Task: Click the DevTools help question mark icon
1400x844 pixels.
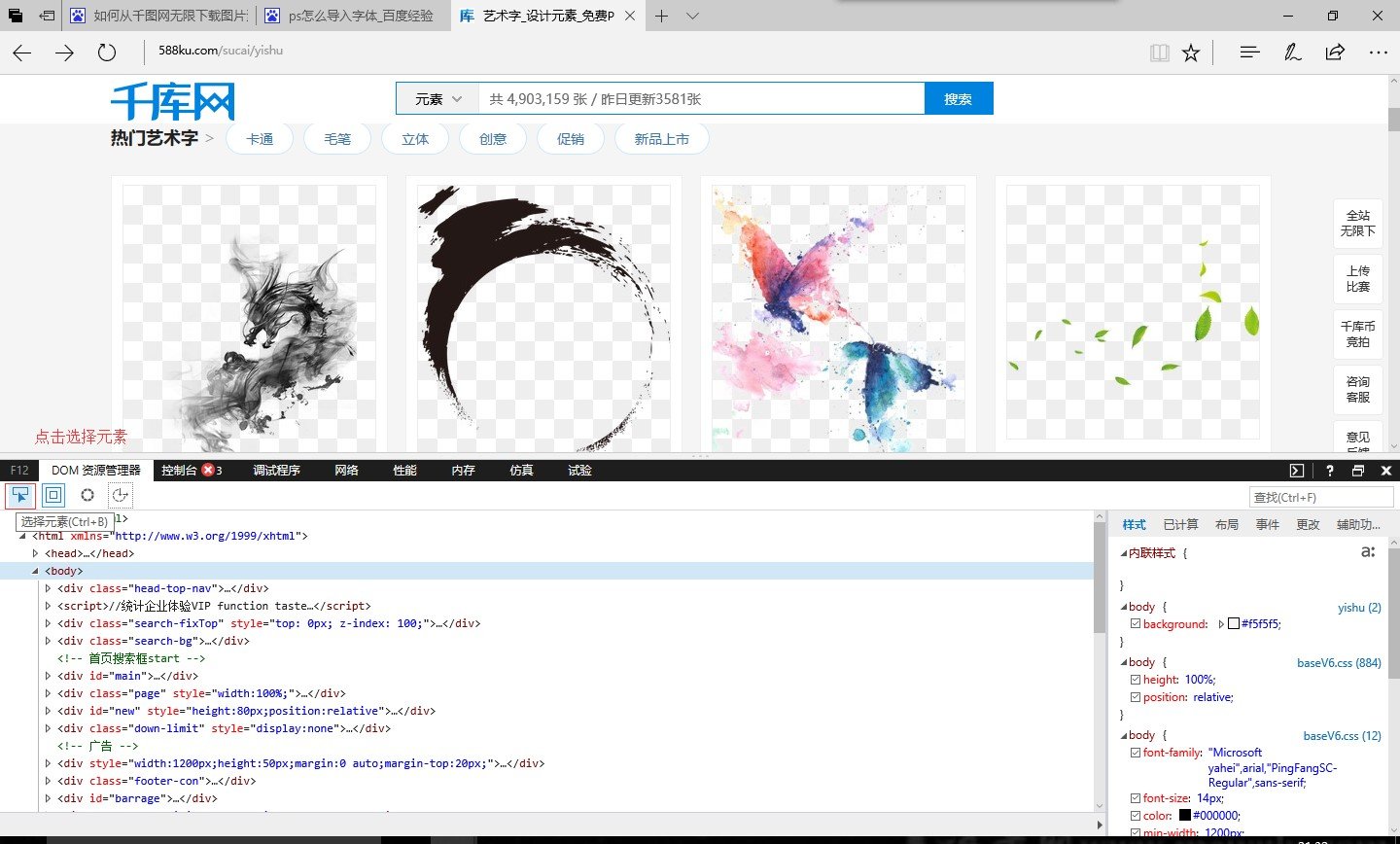Action: click(1329, 471)
